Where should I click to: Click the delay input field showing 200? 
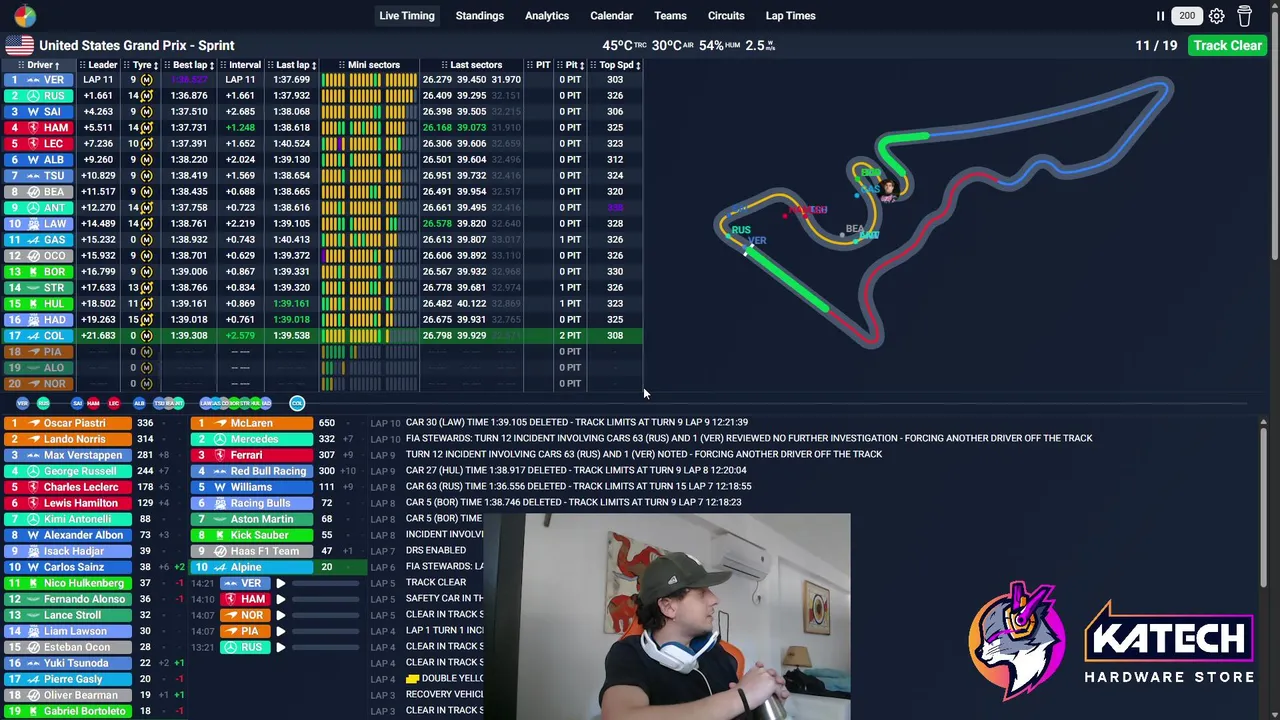(1187, 16)
